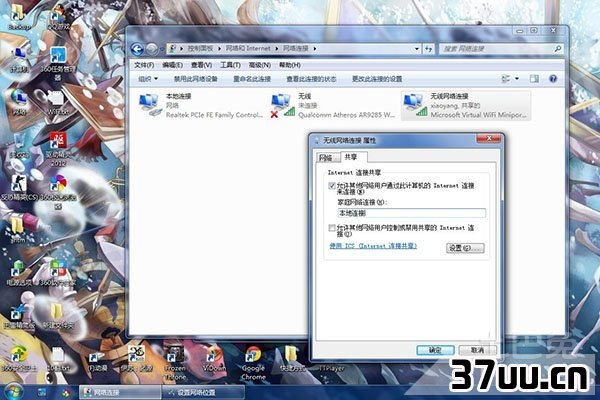
Task: Select the 360安全卫士 desktop shortcut
Action: (x=18, y=359)
